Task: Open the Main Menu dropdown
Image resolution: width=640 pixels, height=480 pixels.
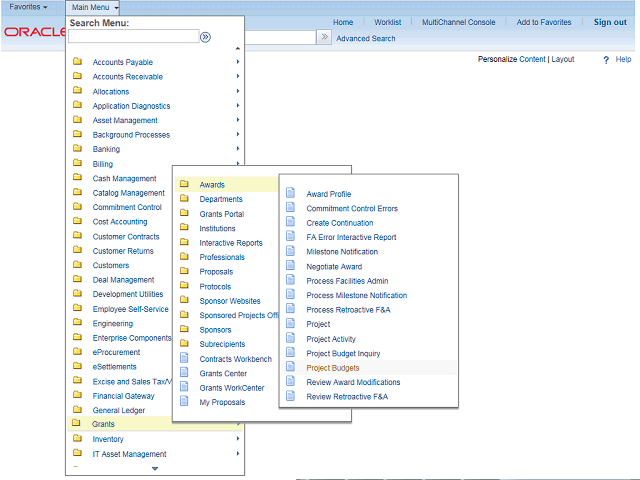Action: tap(95, 7)
